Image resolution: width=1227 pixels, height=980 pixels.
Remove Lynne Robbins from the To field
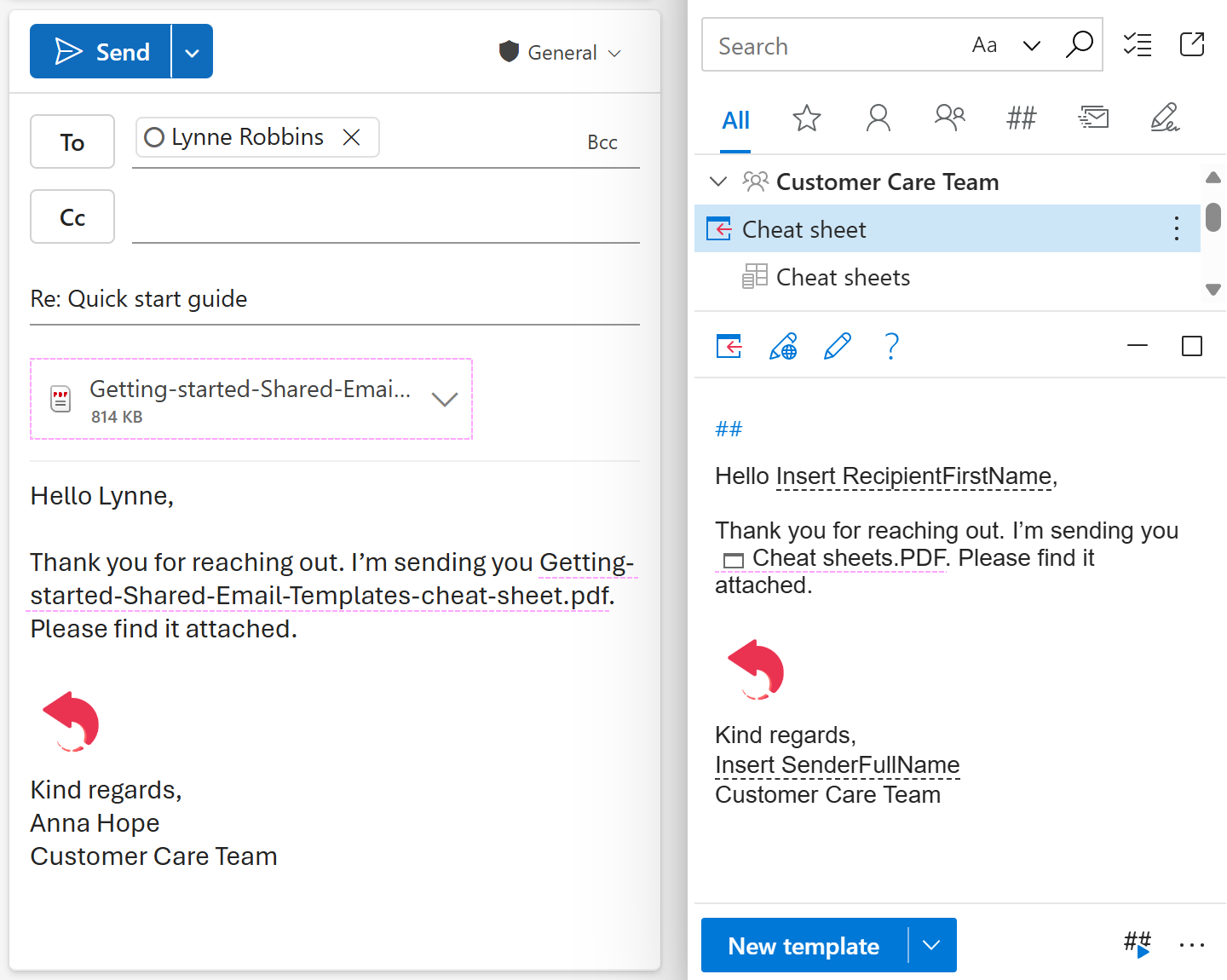pos(352,136)
